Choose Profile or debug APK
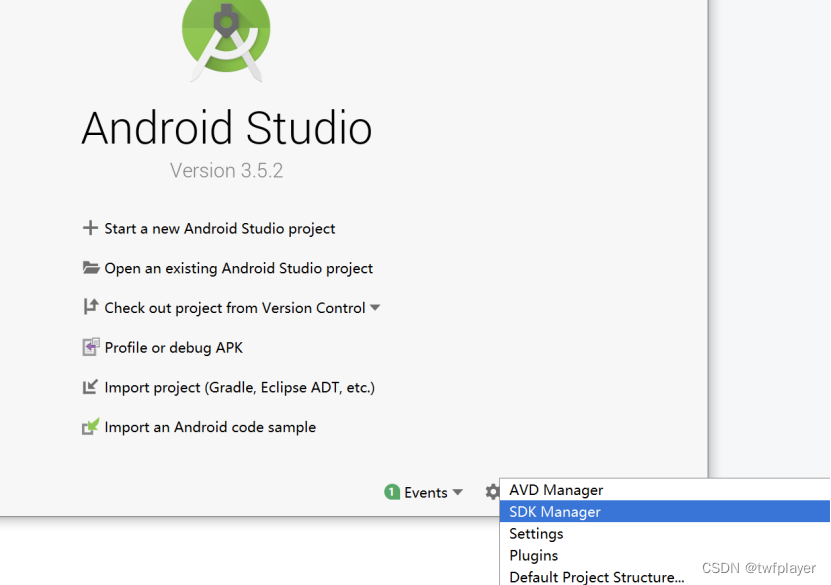This screenshot has width=831, height=585. click(173, 348)
